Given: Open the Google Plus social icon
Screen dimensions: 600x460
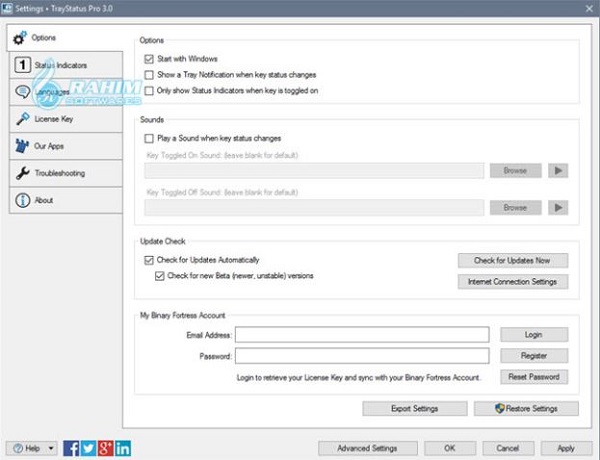Looking at the screenshot, I should pyautogui.click(x=106, y=448).
